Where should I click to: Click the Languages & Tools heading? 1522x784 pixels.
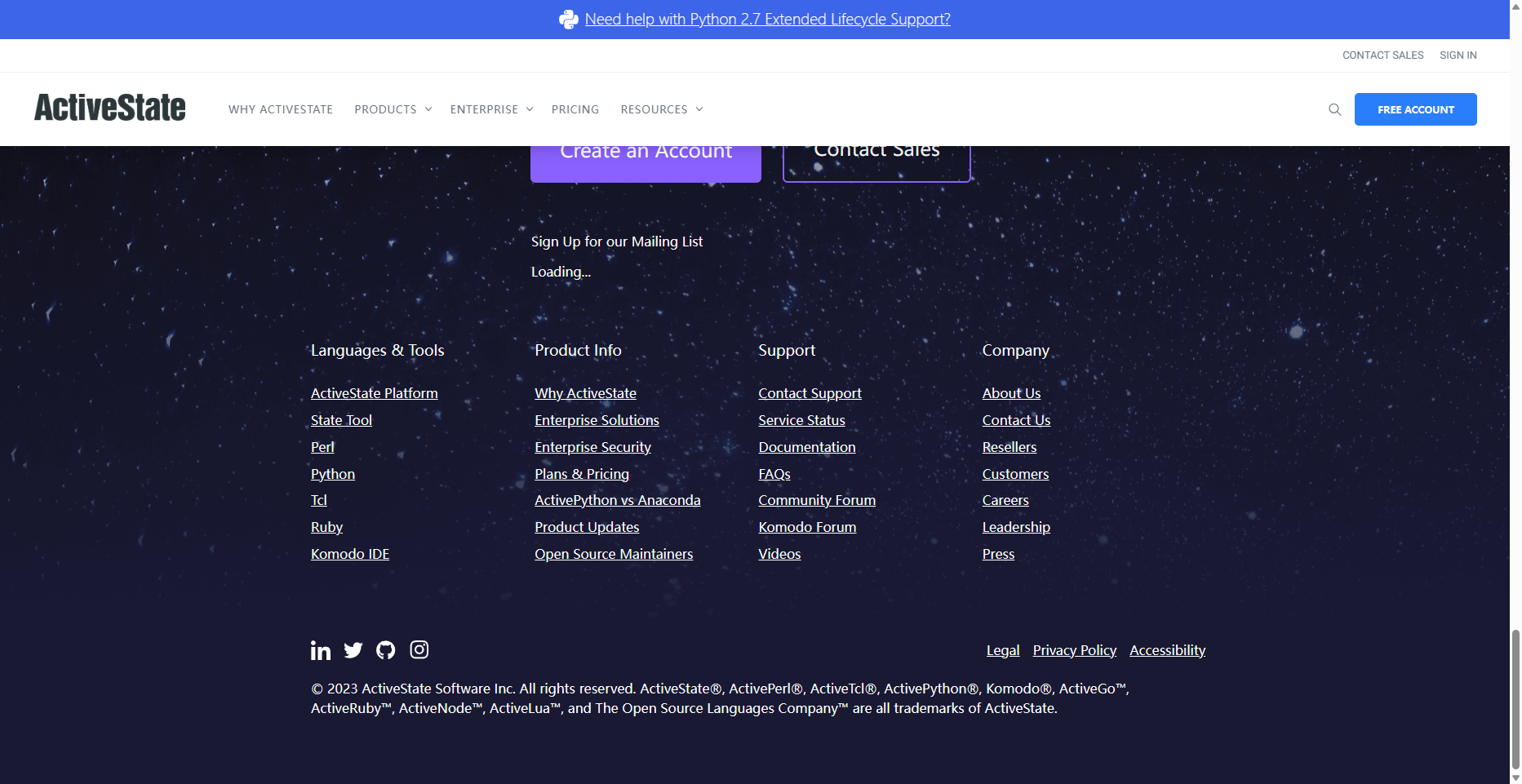pos(378,350)
